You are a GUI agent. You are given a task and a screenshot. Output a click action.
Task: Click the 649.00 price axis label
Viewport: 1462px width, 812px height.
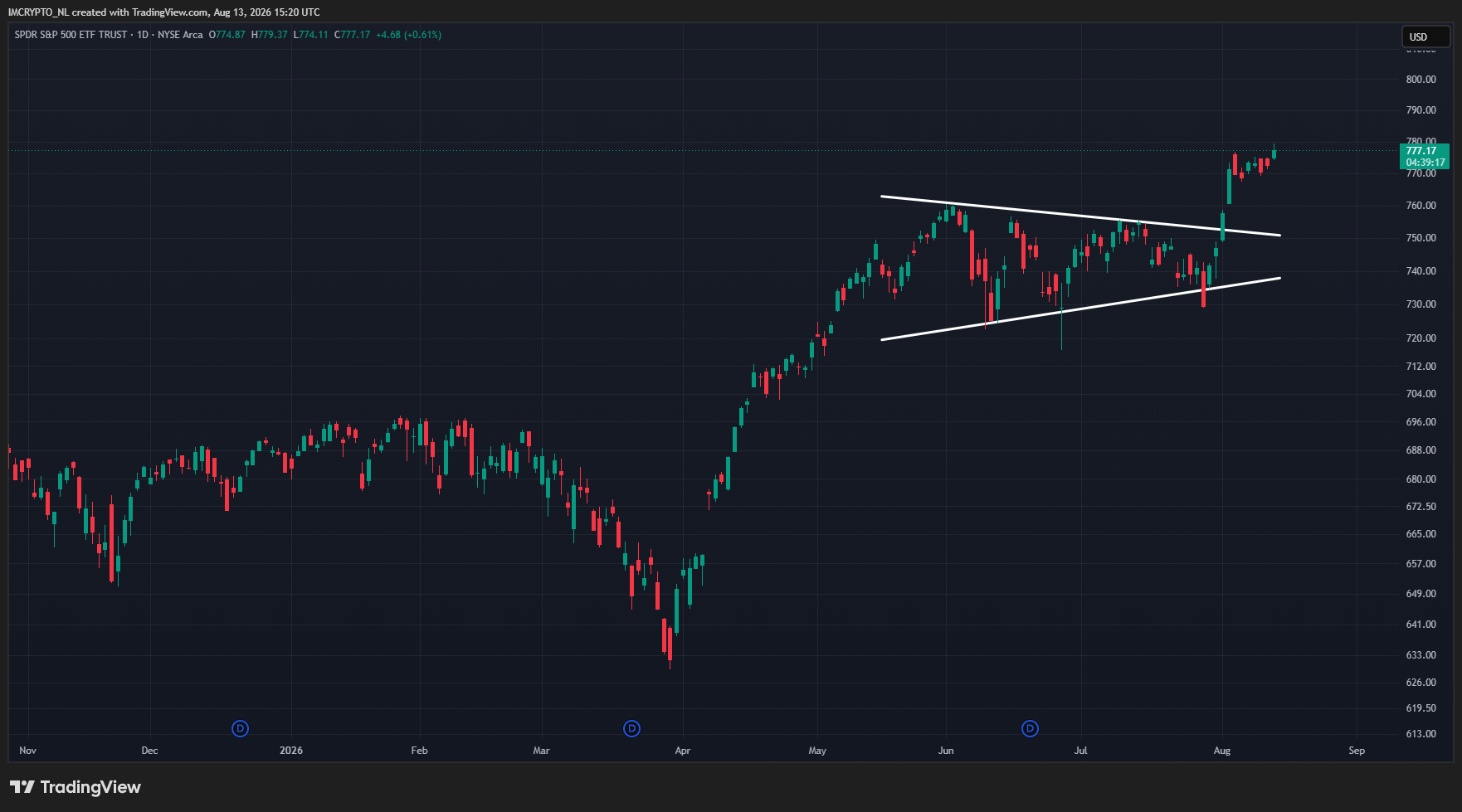click(1421, 594)
